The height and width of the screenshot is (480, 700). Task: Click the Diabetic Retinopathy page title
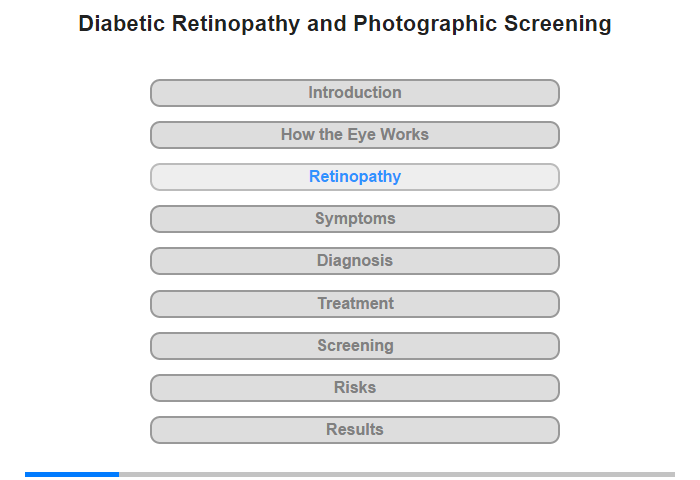coord(345,24)
